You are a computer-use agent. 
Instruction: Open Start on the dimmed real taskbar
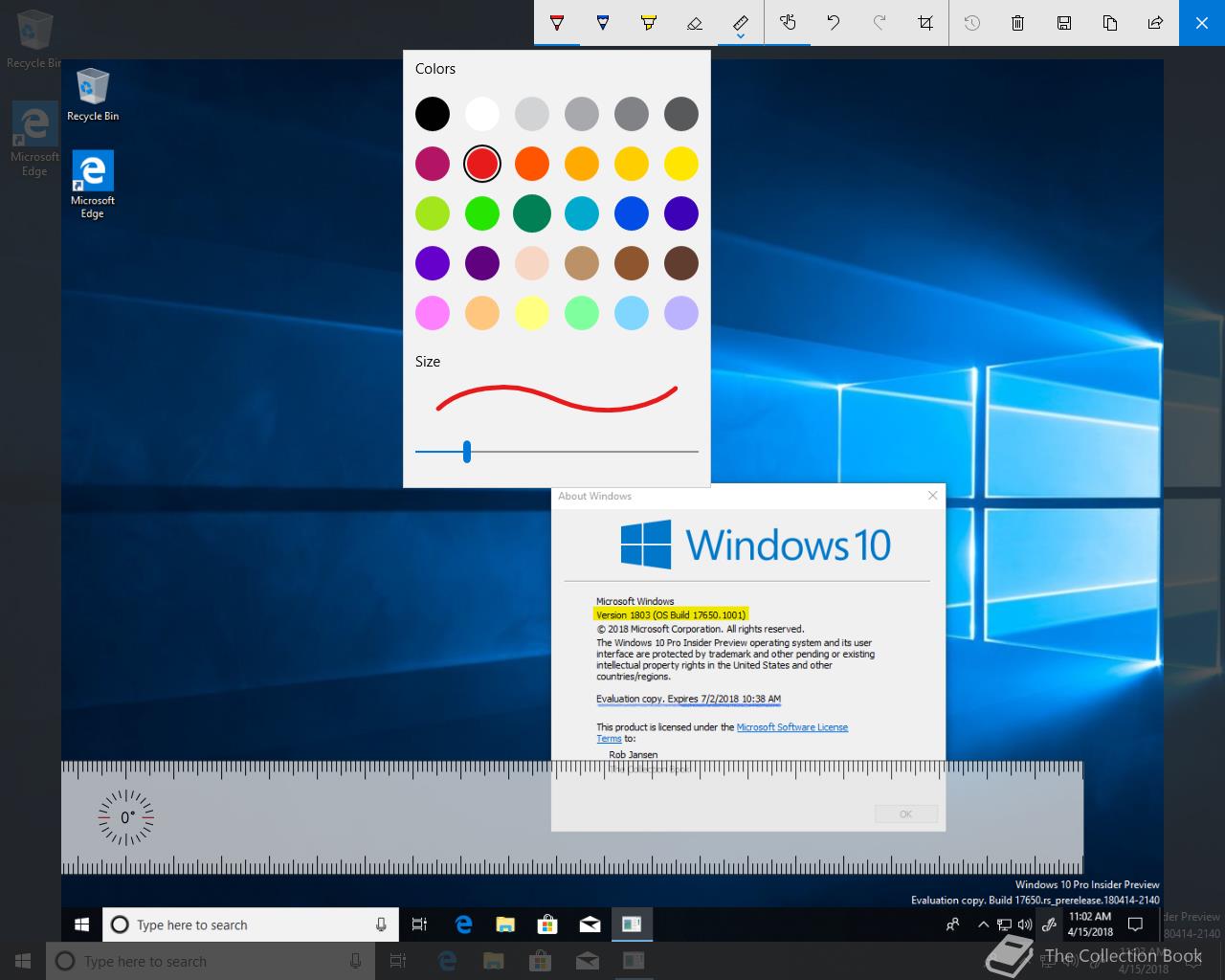23,961
